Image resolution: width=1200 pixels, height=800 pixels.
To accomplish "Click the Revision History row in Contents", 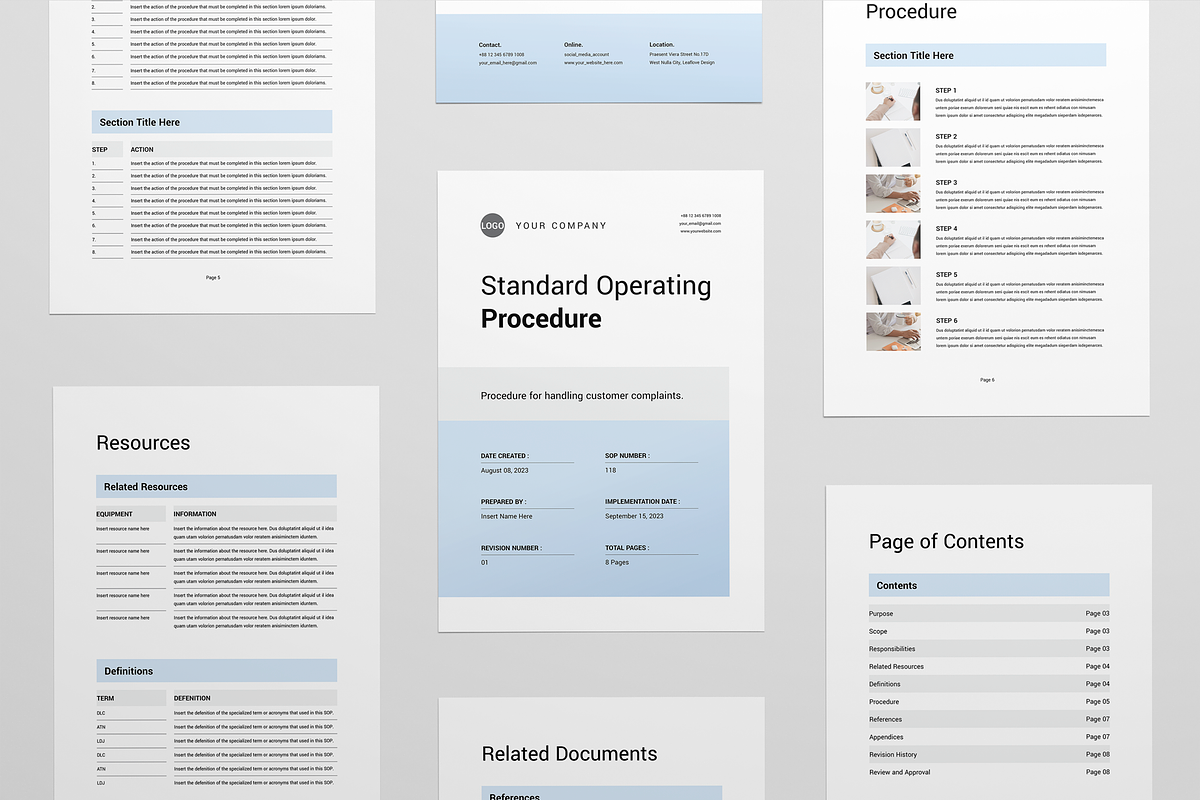I will [989, 755].
